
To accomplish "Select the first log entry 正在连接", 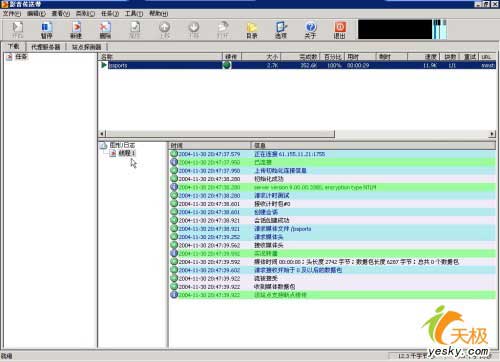I will [332, 154].
